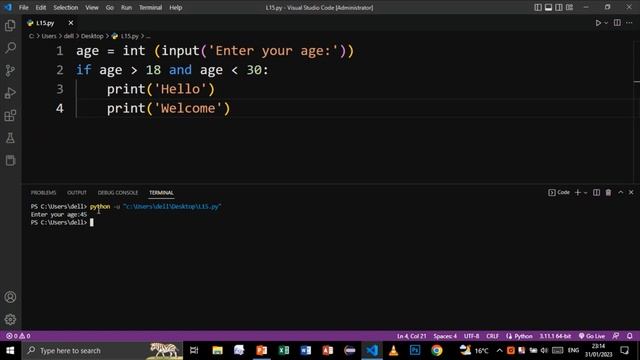Click Ln 4, Col 21 status item

[411, 336]
